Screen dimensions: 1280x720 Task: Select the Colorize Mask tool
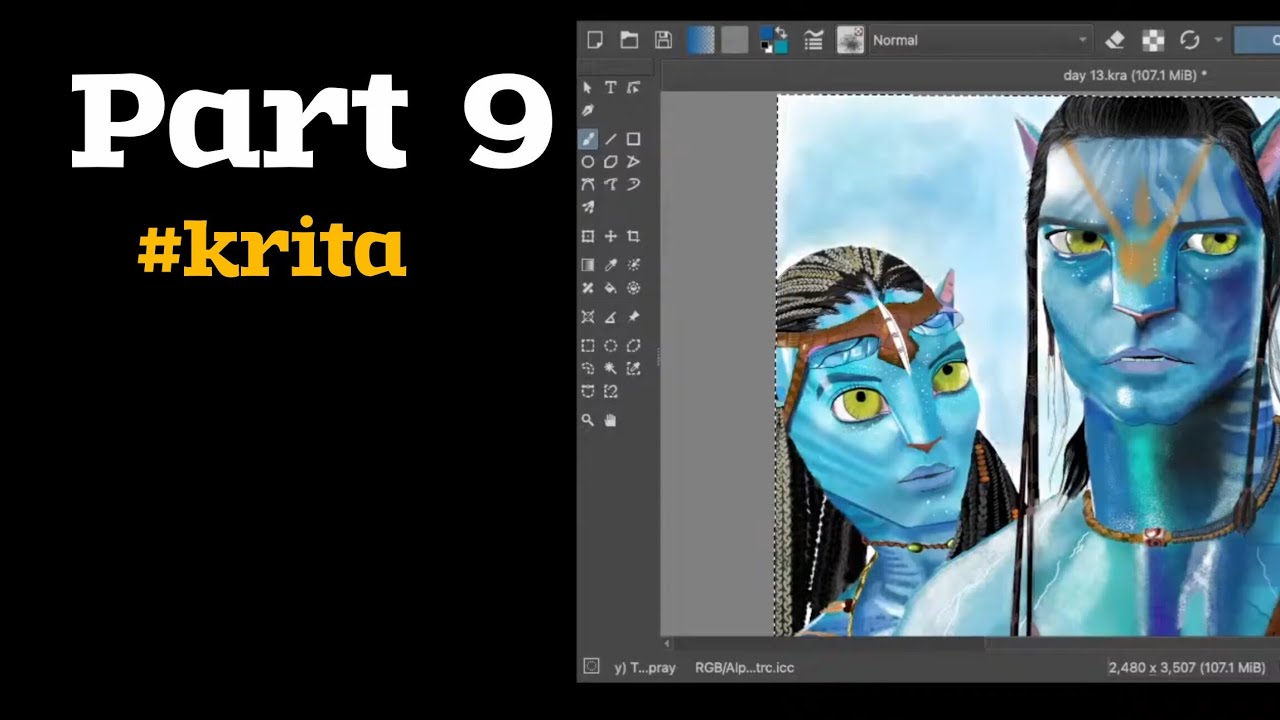pyautogui.click(x=633, y=265)
